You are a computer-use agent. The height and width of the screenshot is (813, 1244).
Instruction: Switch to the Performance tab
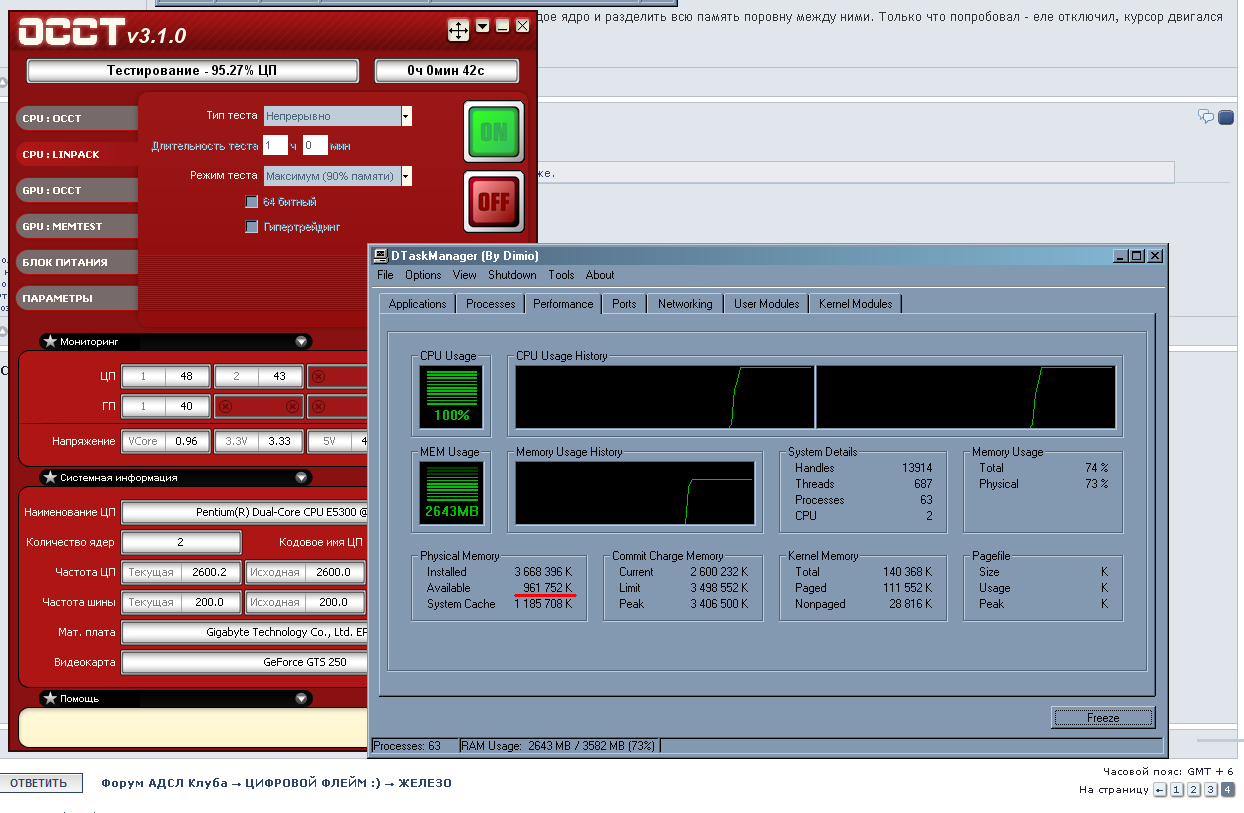click(x=563, y=303)
